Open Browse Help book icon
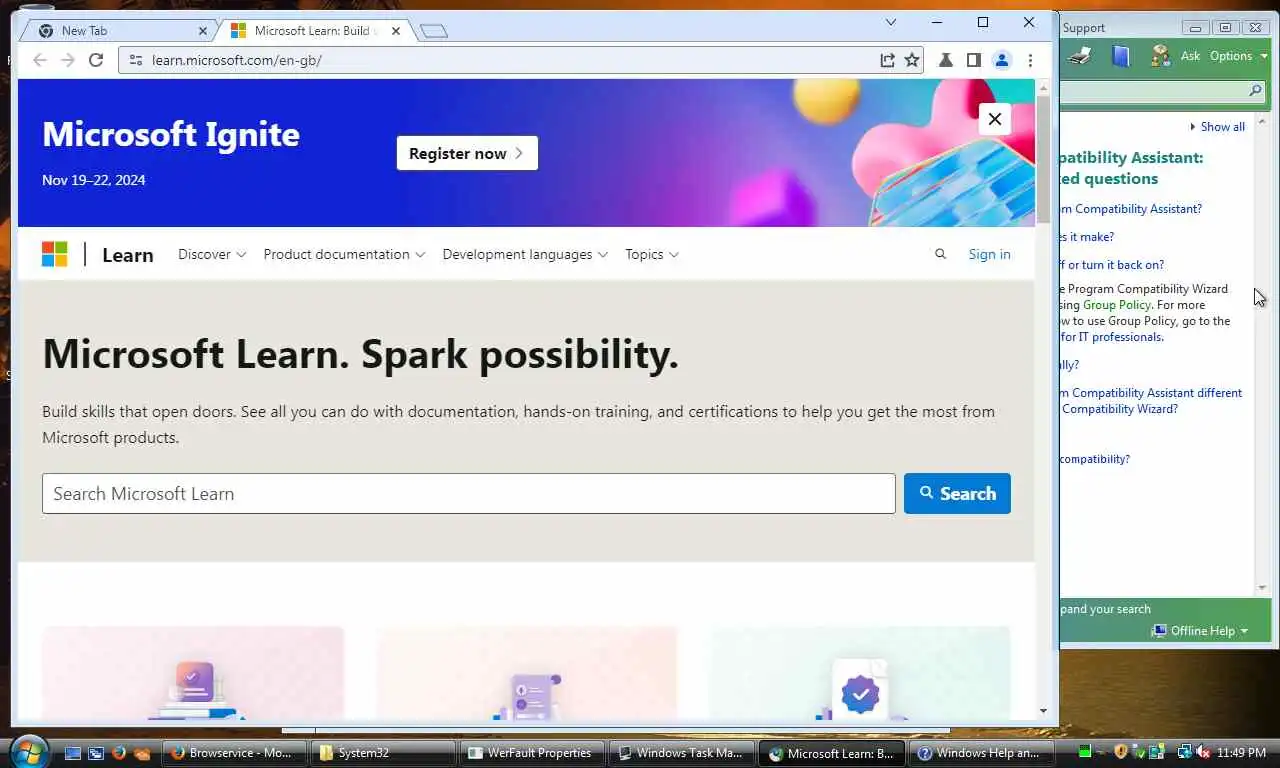The width and height of the screenshot is (1280, 768). 1121,56
